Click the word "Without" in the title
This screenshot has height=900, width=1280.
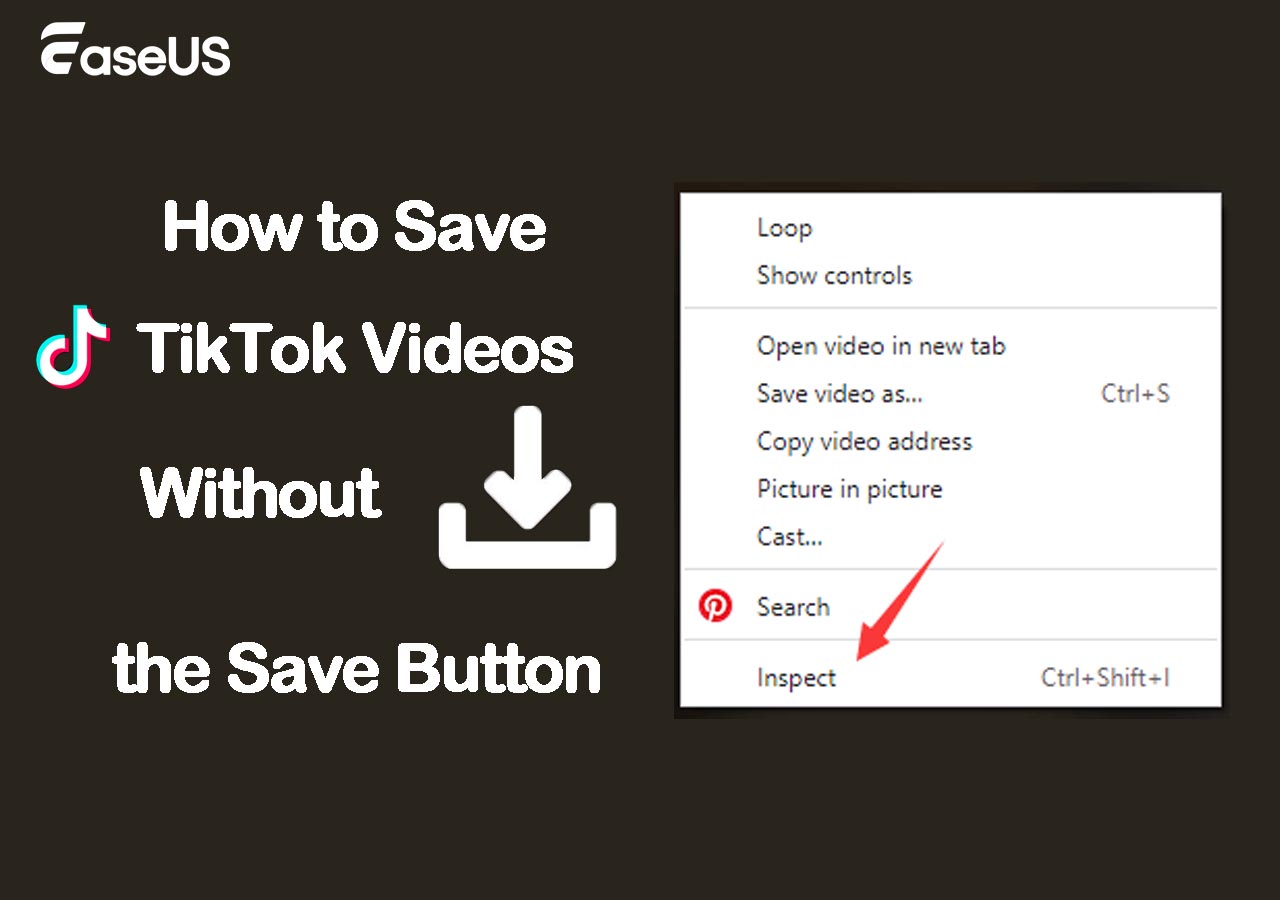(261, 492)
